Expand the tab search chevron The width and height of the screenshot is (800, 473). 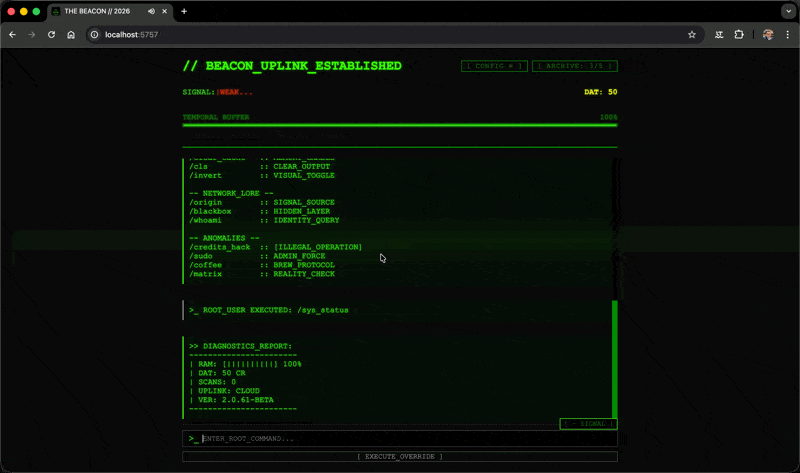[x=786, y=11]
